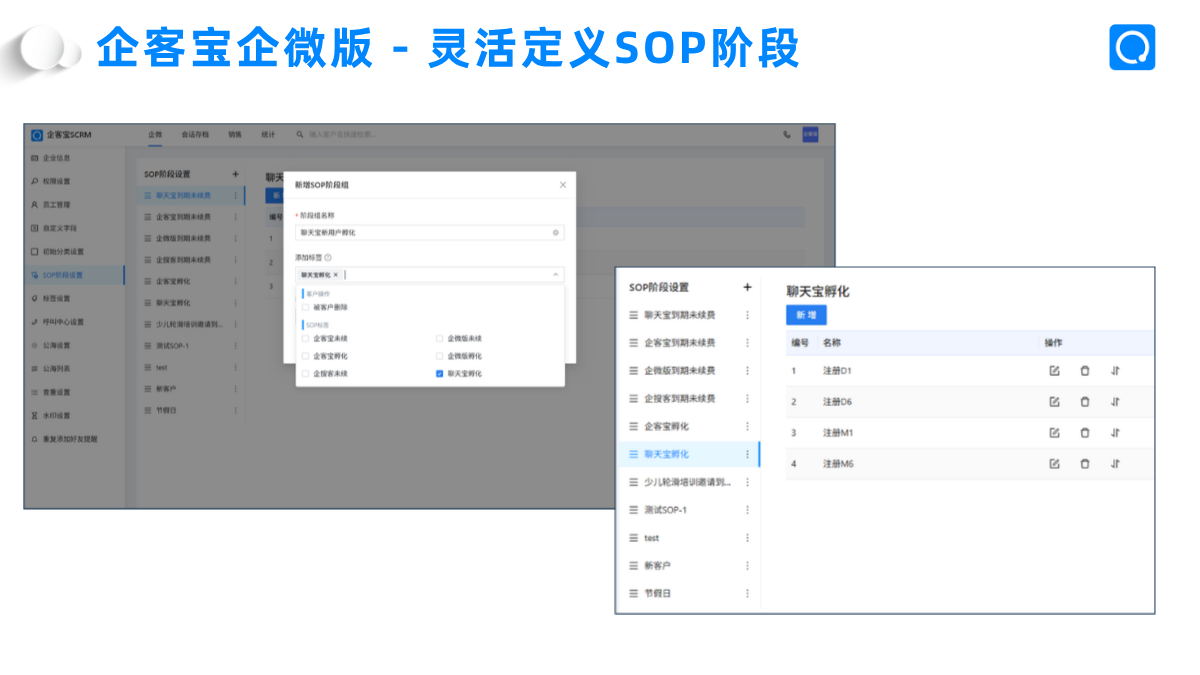Open more options for 测试SOP-1 in right panel
Viewport: 1200px width, 675px height.
coord(747,510)
